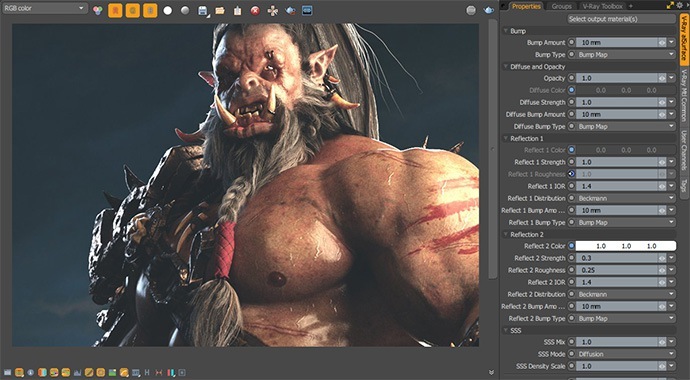Open the Diffuse Bump Type dropdown
The image size is (690, 380).
[x=626, y=126]
